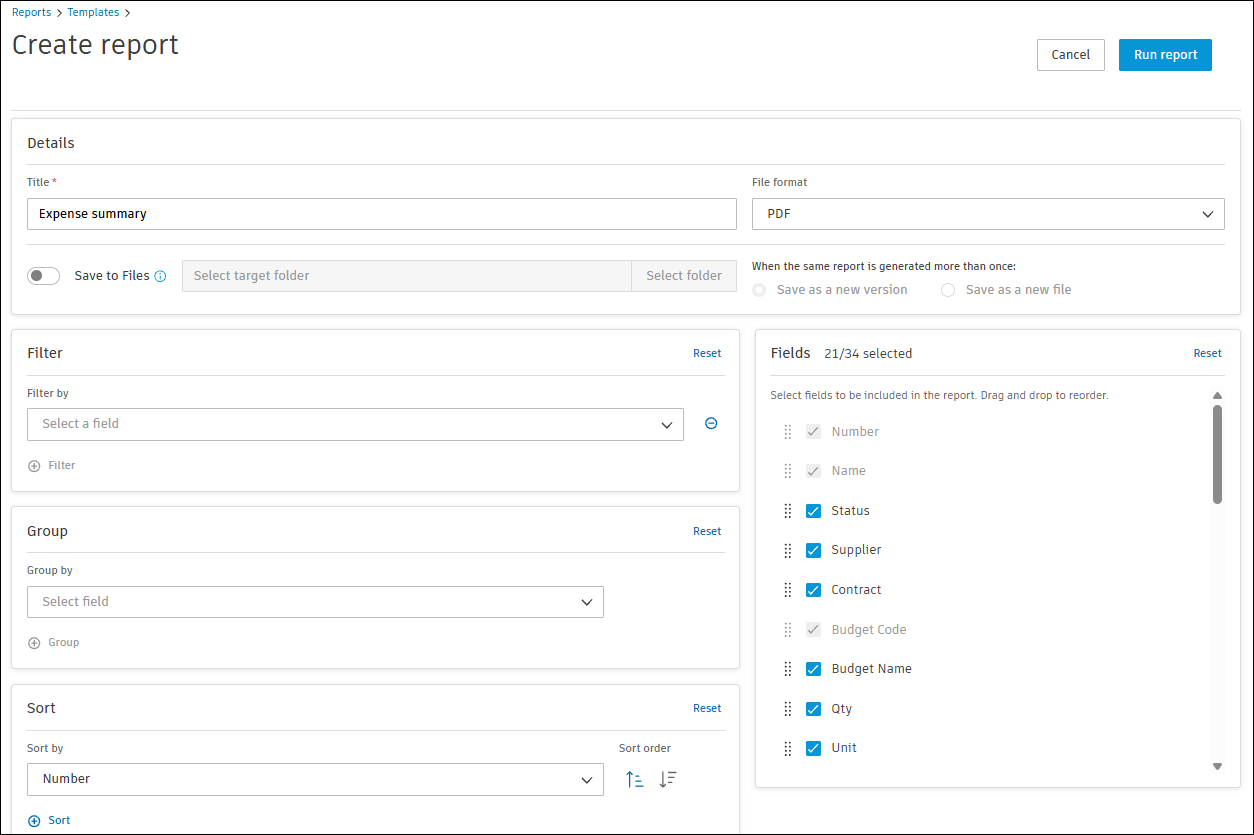Grab the drag handle for Budget Name field

[x=787, y=669]
